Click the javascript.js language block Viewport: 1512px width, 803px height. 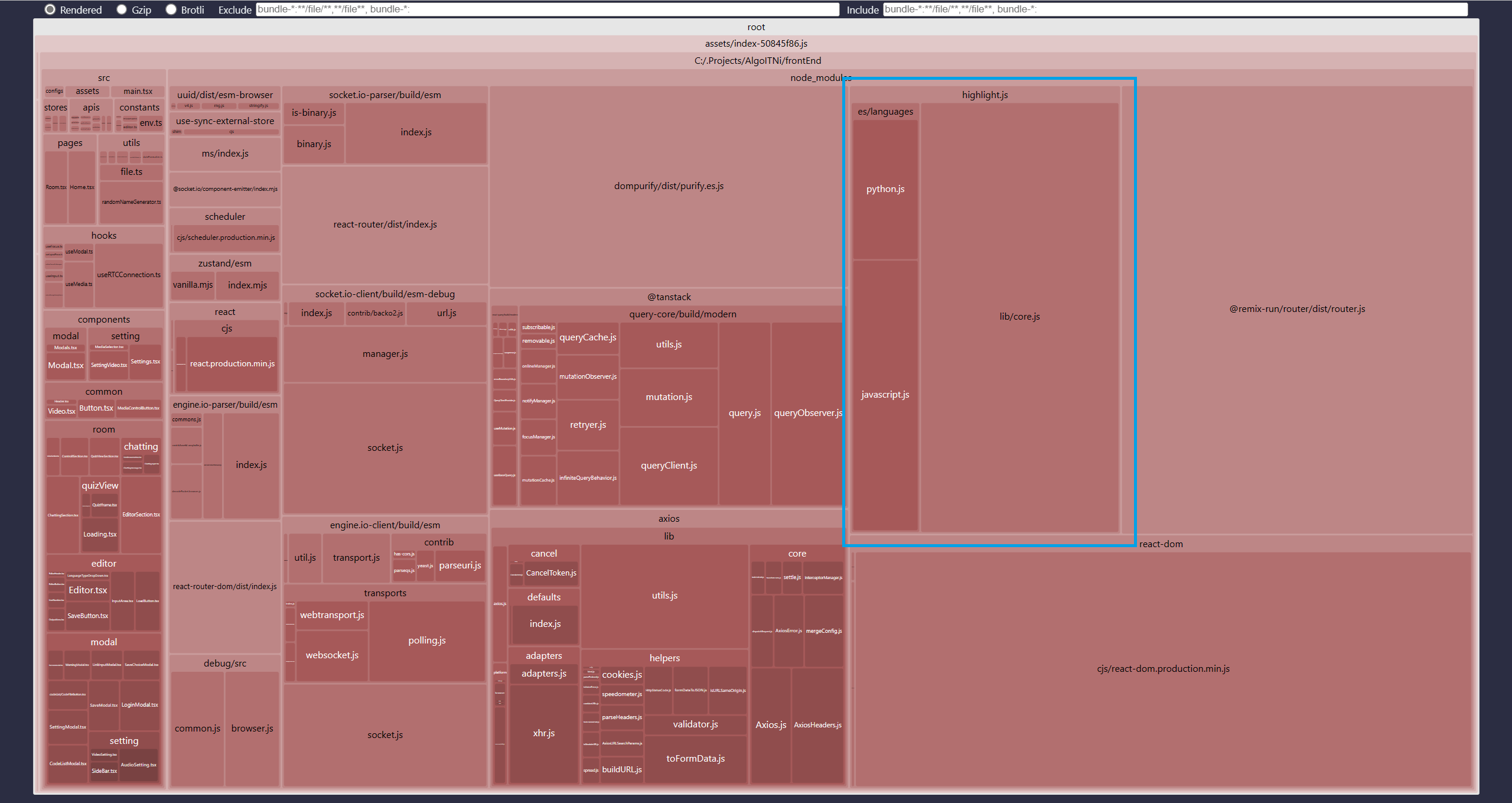885,395
